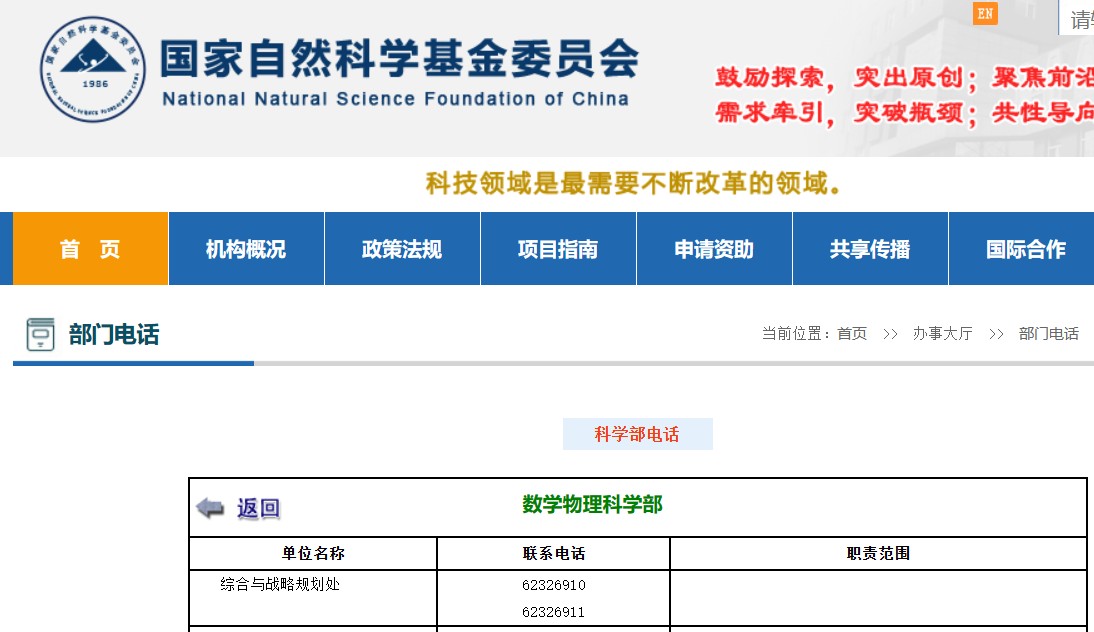Click the gray back arrow icon
Image resolution: width=1094 pixels, height=632 pixels.
pyautogui.click(x=210, y=508)
